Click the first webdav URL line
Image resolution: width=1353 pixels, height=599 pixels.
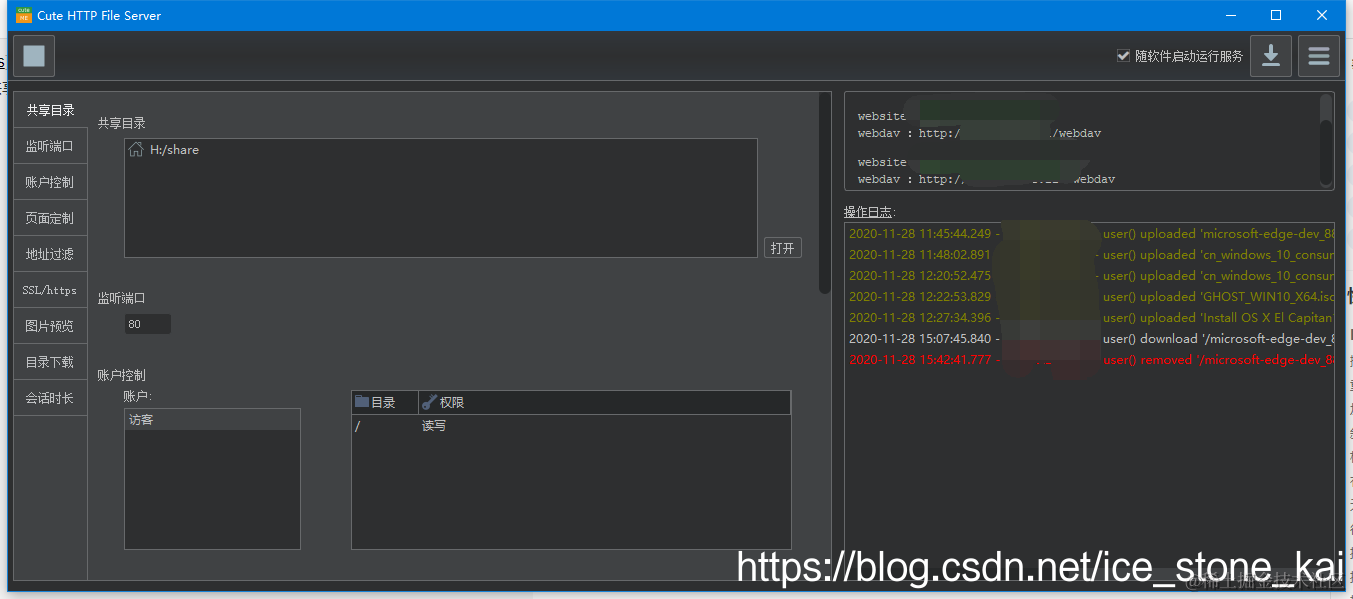tap(980, 133)
